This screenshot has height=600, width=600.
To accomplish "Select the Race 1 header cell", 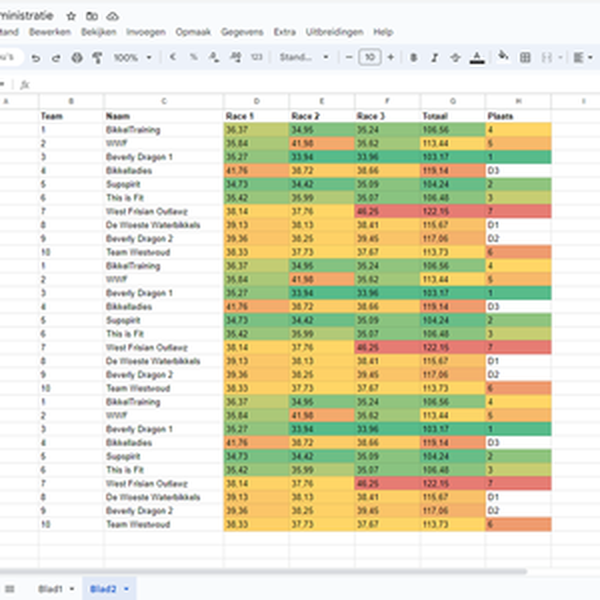I will point(256,116).
